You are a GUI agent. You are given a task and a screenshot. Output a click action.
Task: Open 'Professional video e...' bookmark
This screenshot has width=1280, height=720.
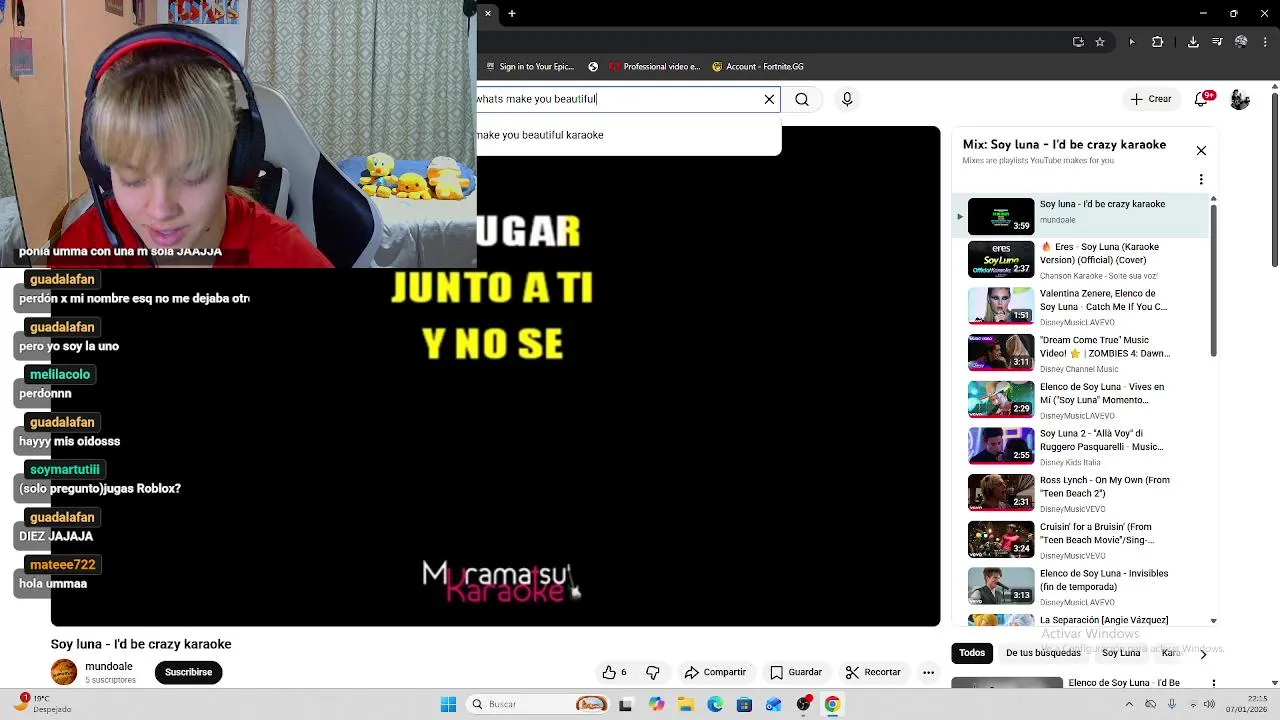tap(653, 67)
